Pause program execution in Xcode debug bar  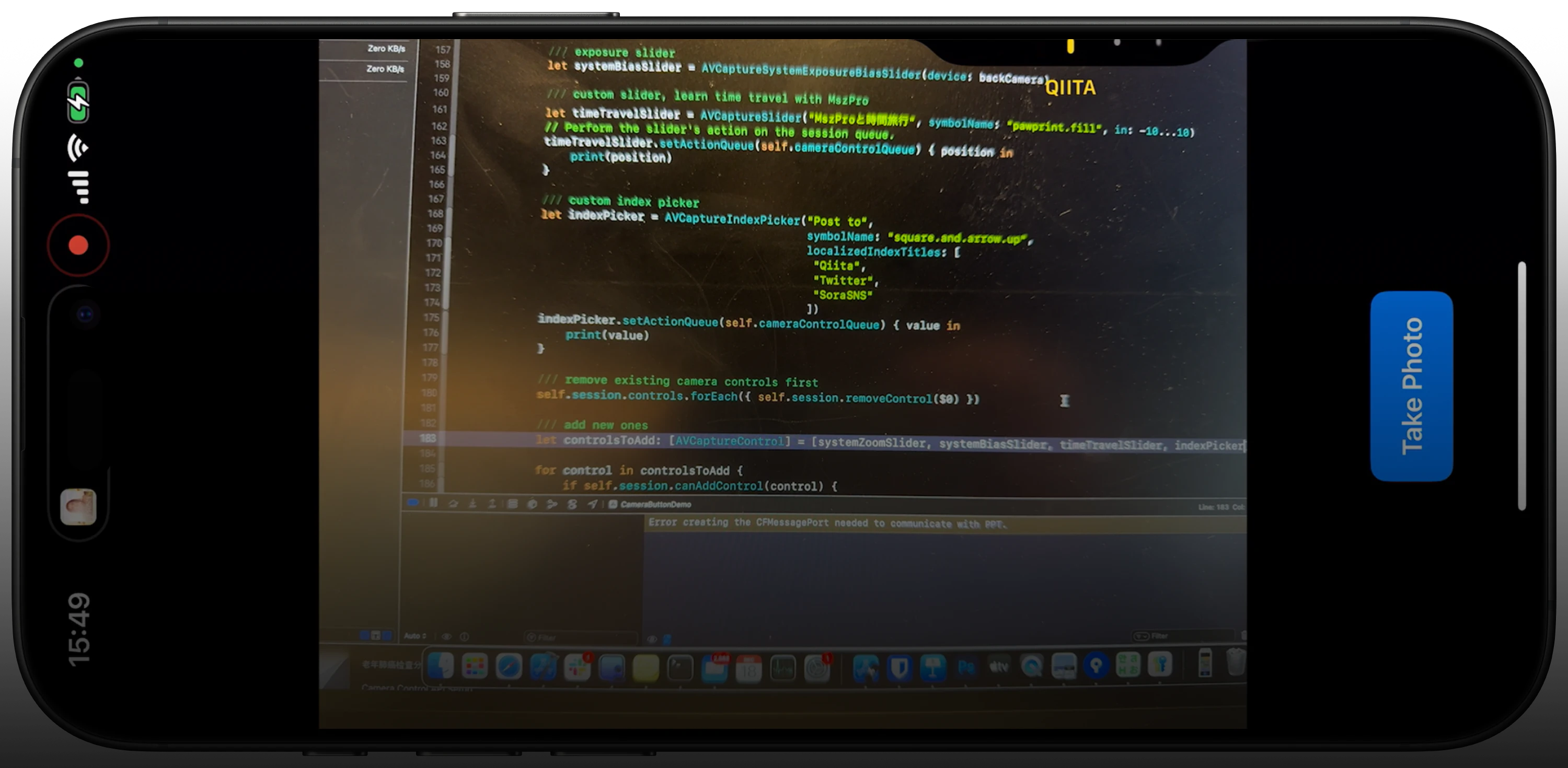pyautogui.click(x=433, y=503)
